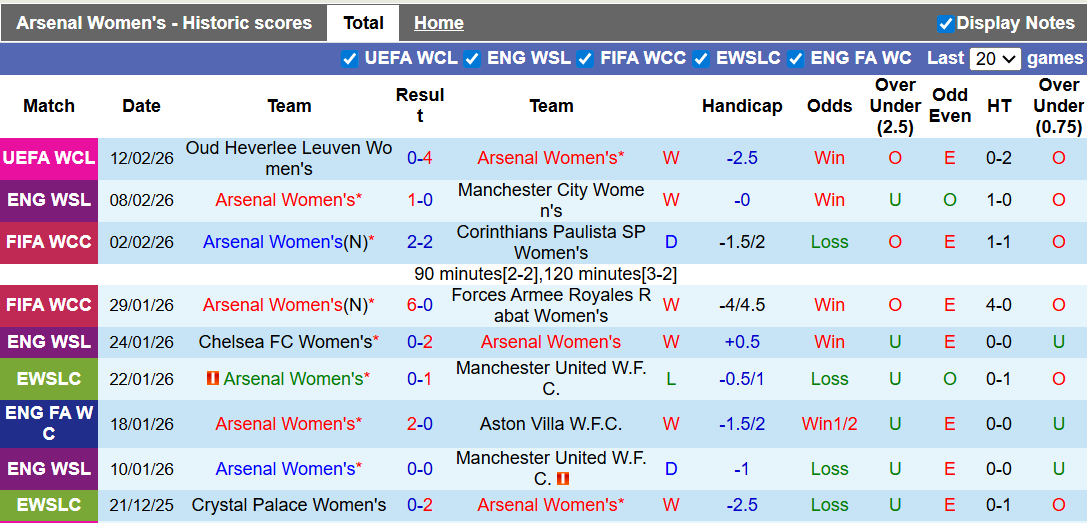The height and width of the screenshot is (523, 1087).
Task: Click the dark blue ENG FA WC league badge
Action: (x=49, y=424)
